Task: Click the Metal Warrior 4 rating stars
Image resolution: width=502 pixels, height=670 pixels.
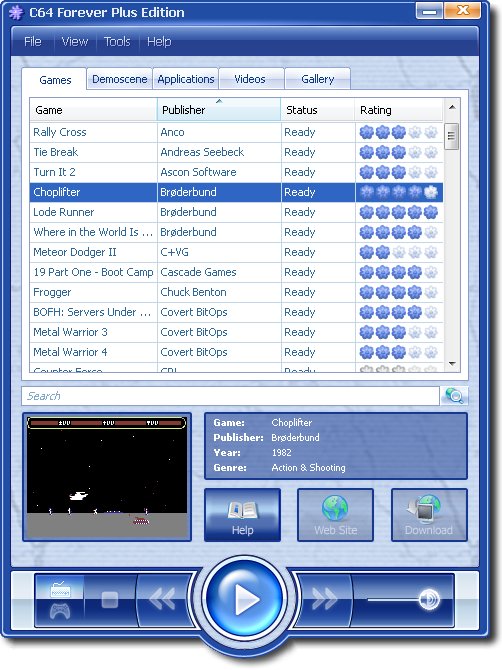Action: tap(399, 353)
